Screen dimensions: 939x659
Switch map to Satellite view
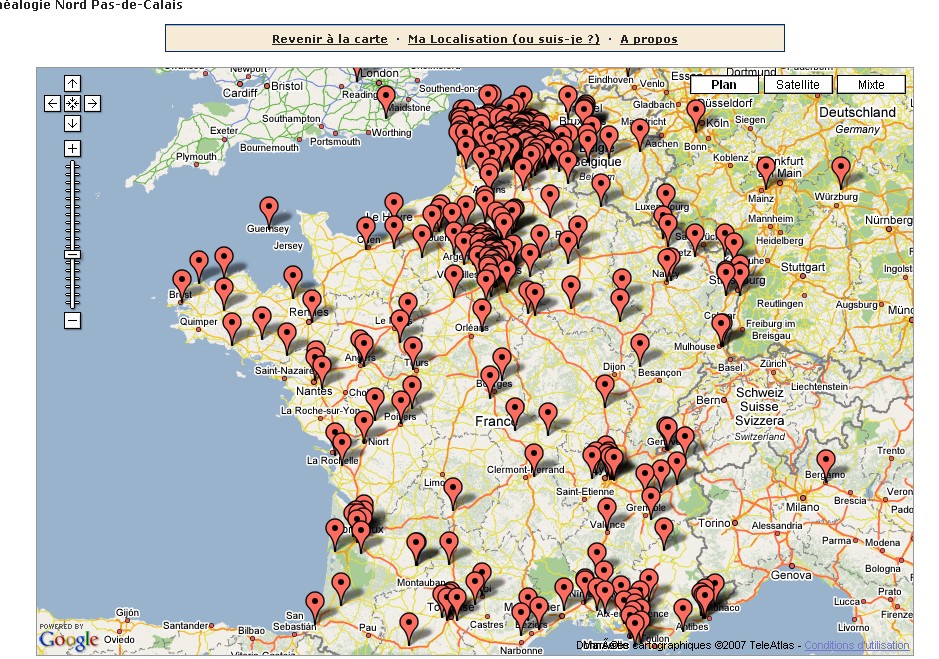point(797,85)
